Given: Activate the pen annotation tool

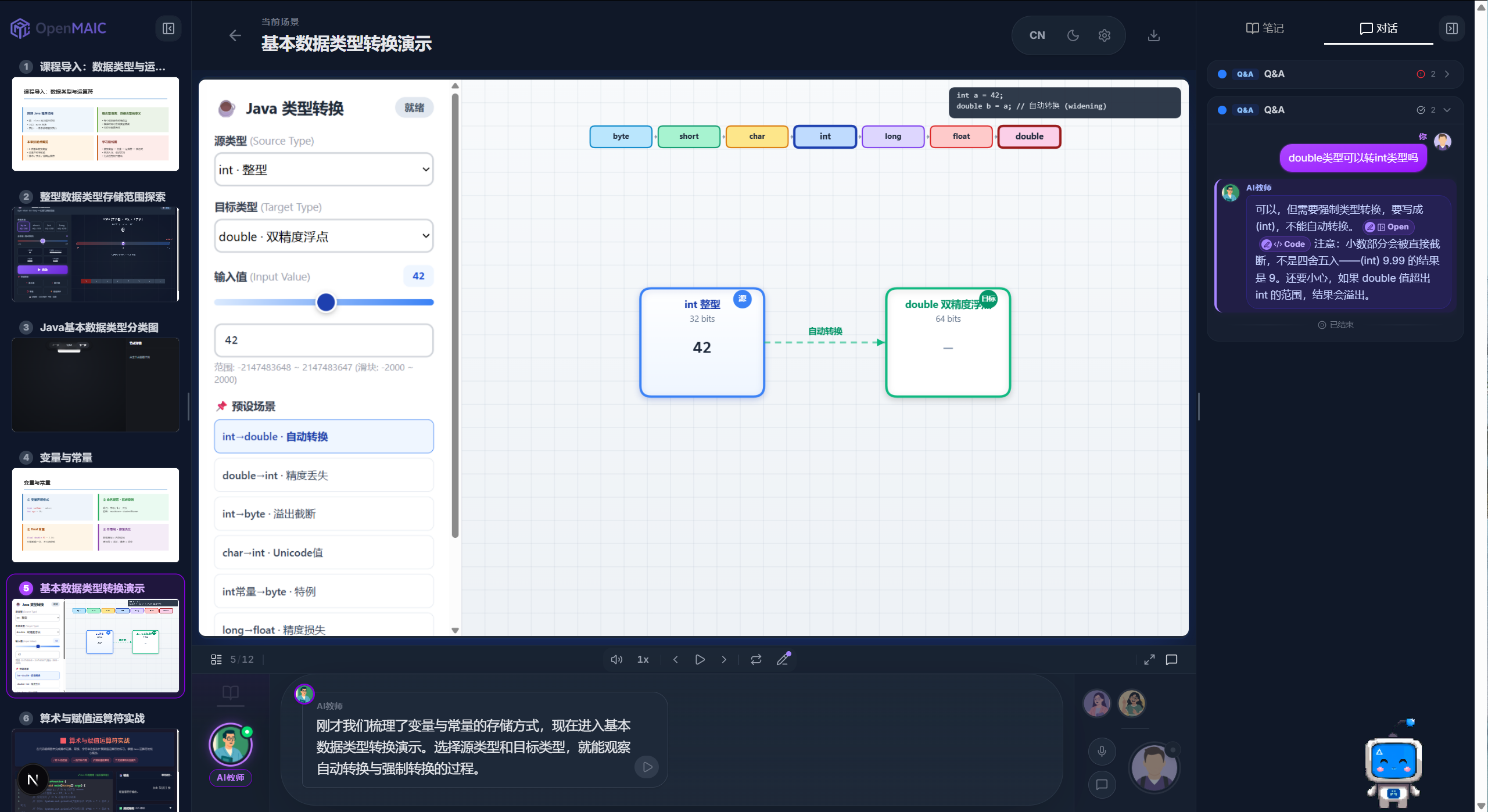Looking at the screenshot, I should point(783,659).
